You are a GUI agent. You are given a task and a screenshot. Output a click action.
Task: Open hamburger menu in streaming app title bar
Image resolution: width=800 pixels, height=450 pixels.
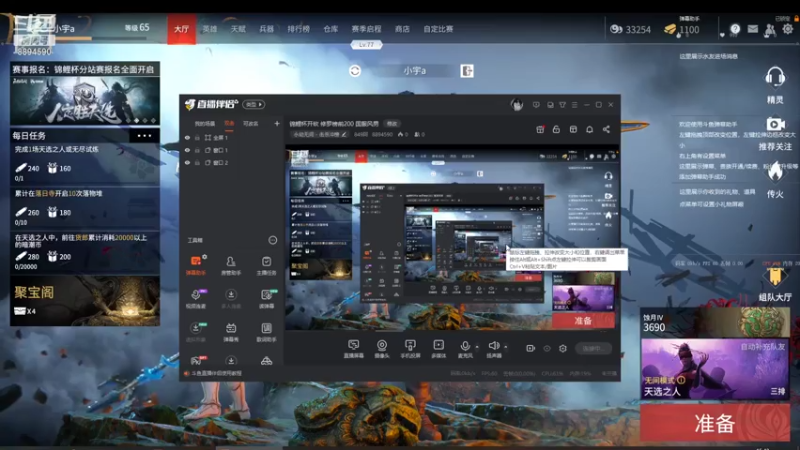coord(574,105)
